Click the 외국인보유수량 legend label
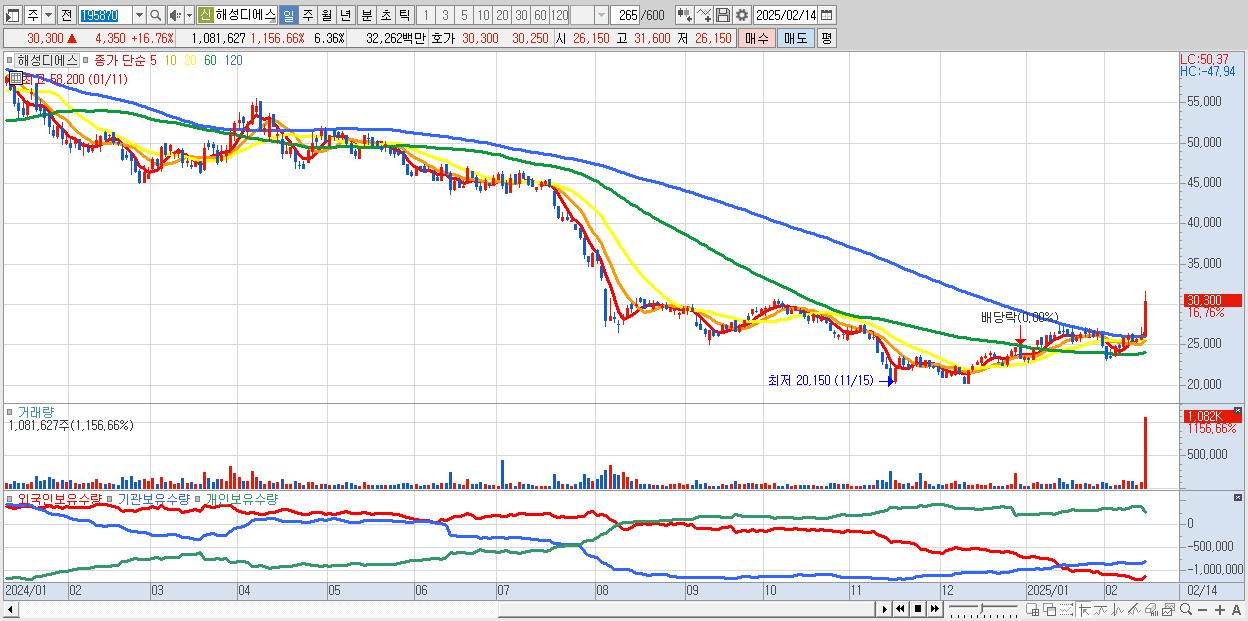 point(60,498)
